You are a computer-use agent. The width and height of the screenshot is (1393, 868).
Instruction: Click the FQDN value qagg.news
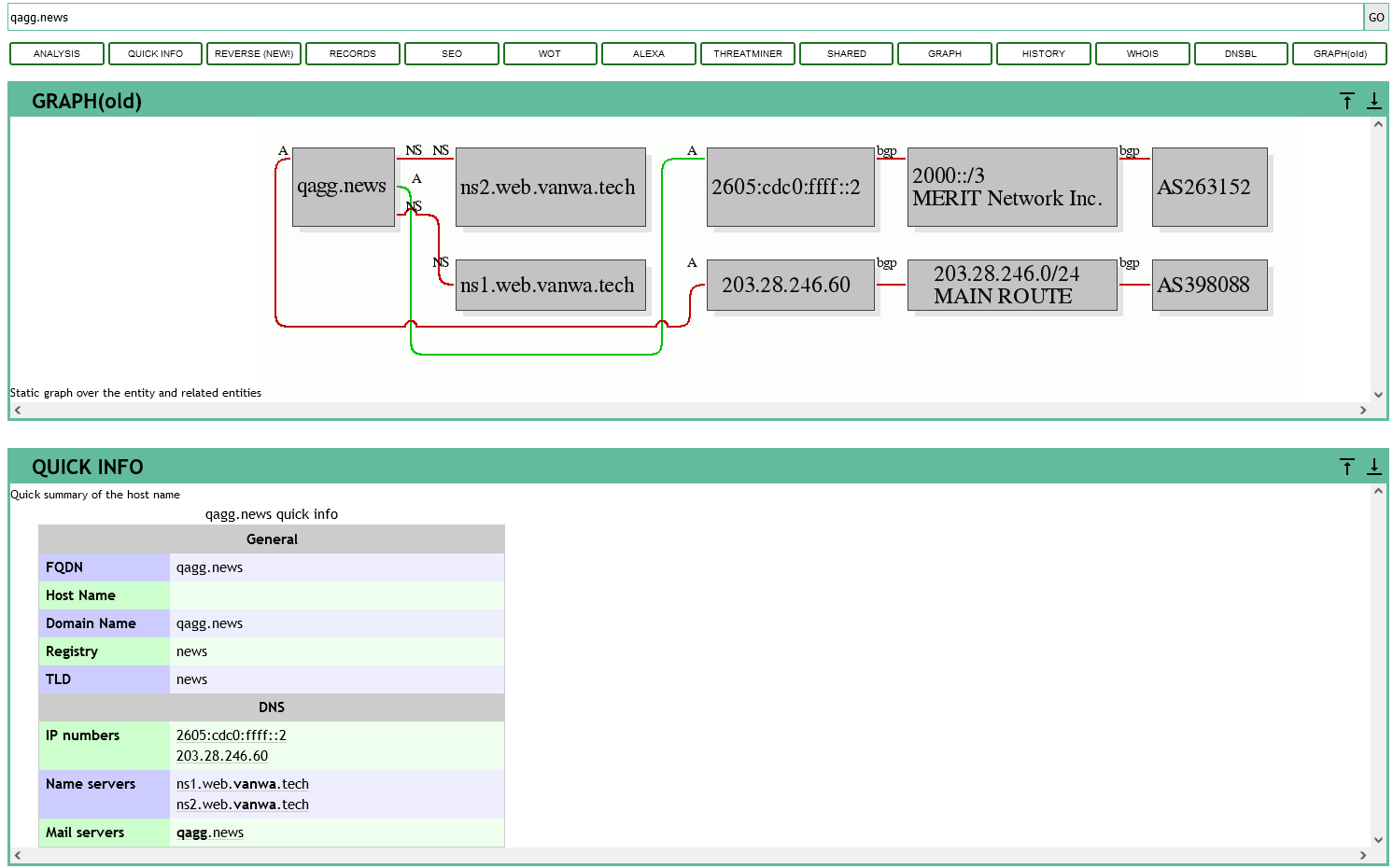[210, 567]
